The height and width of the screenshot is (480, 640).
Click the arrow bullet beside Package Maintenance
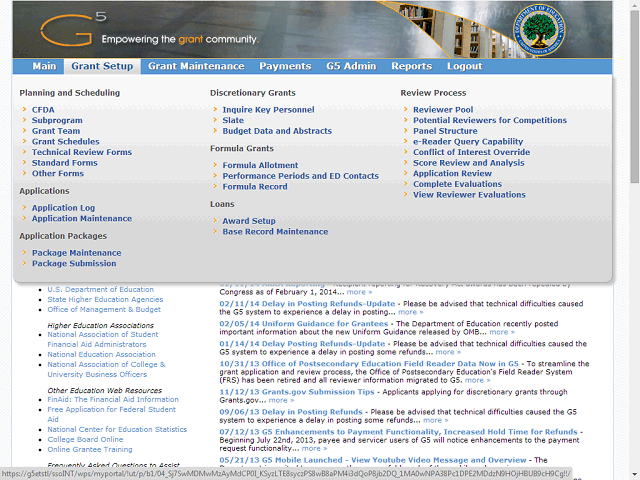[x=24, y=252]
